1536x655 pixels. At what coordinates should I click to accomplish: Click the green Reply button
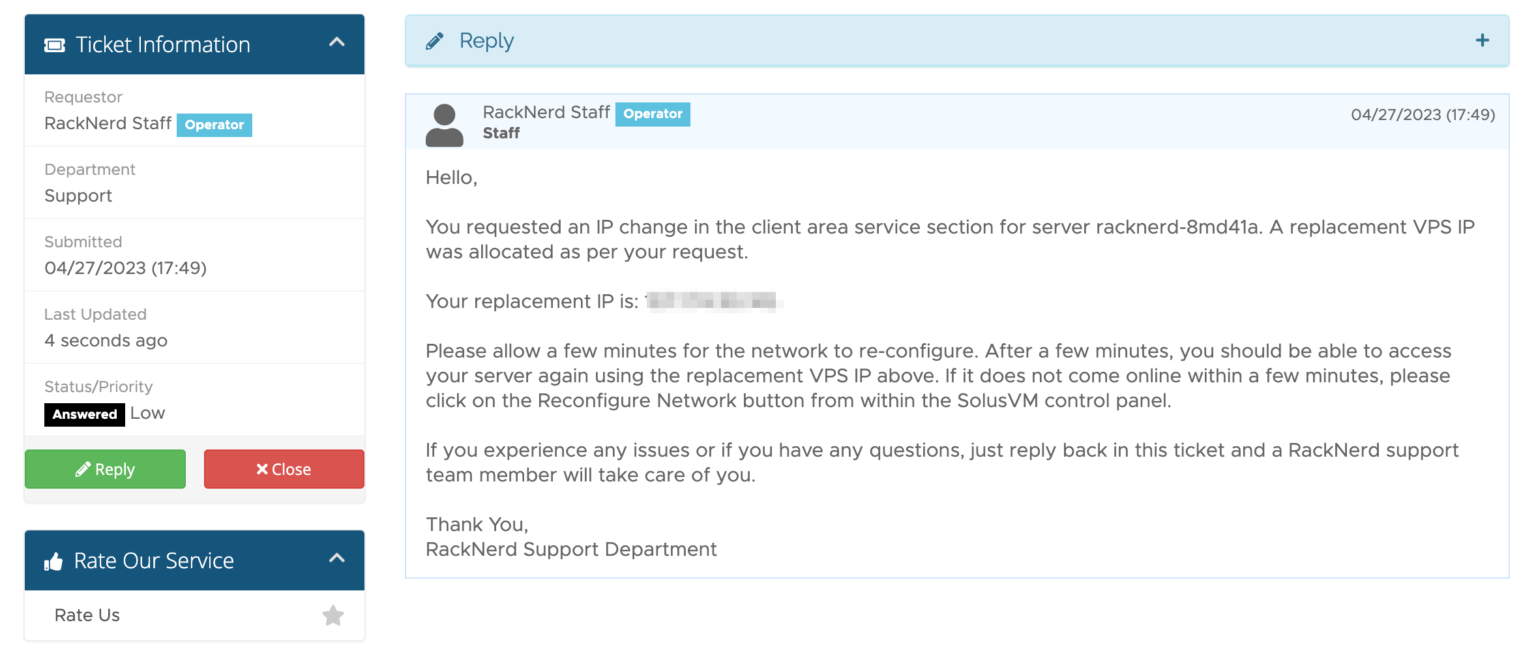pos(105,468)
